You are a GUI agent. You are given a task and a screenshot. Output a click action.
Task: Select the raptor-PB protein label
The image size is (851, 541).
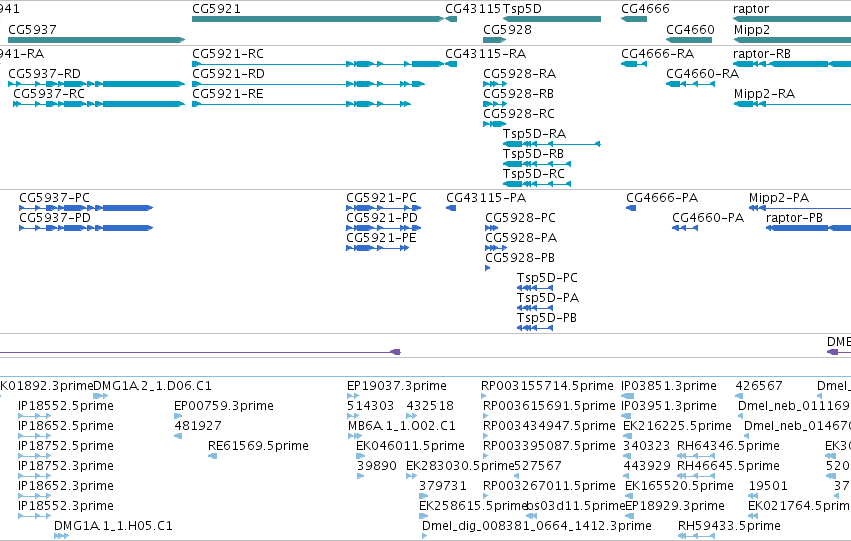pos(795,218)
